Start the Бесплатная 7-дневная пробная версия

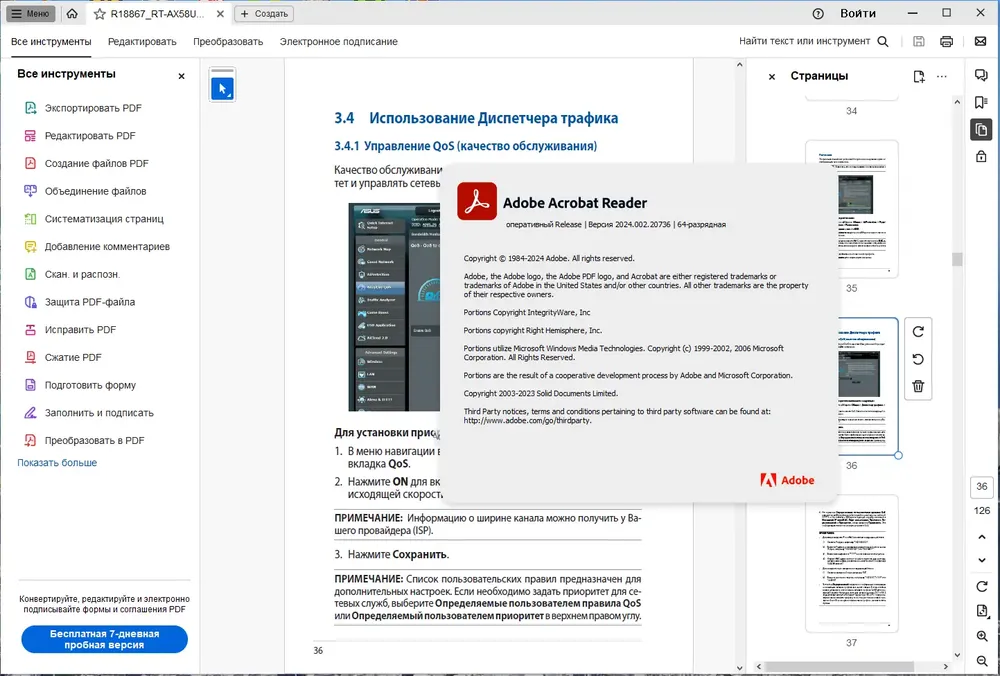[105, 639]
